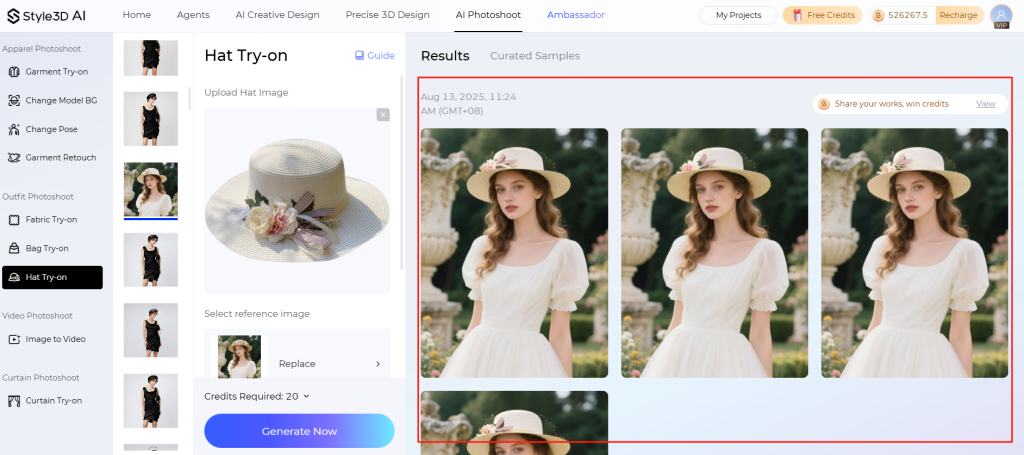1024x455 pixels.
Task: Click the Hat Try-on panel scrollbar
Action: point(402,172)
